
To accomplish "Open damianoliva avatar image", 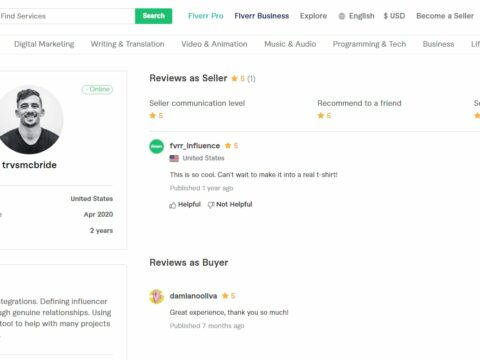I will [156, 296].
